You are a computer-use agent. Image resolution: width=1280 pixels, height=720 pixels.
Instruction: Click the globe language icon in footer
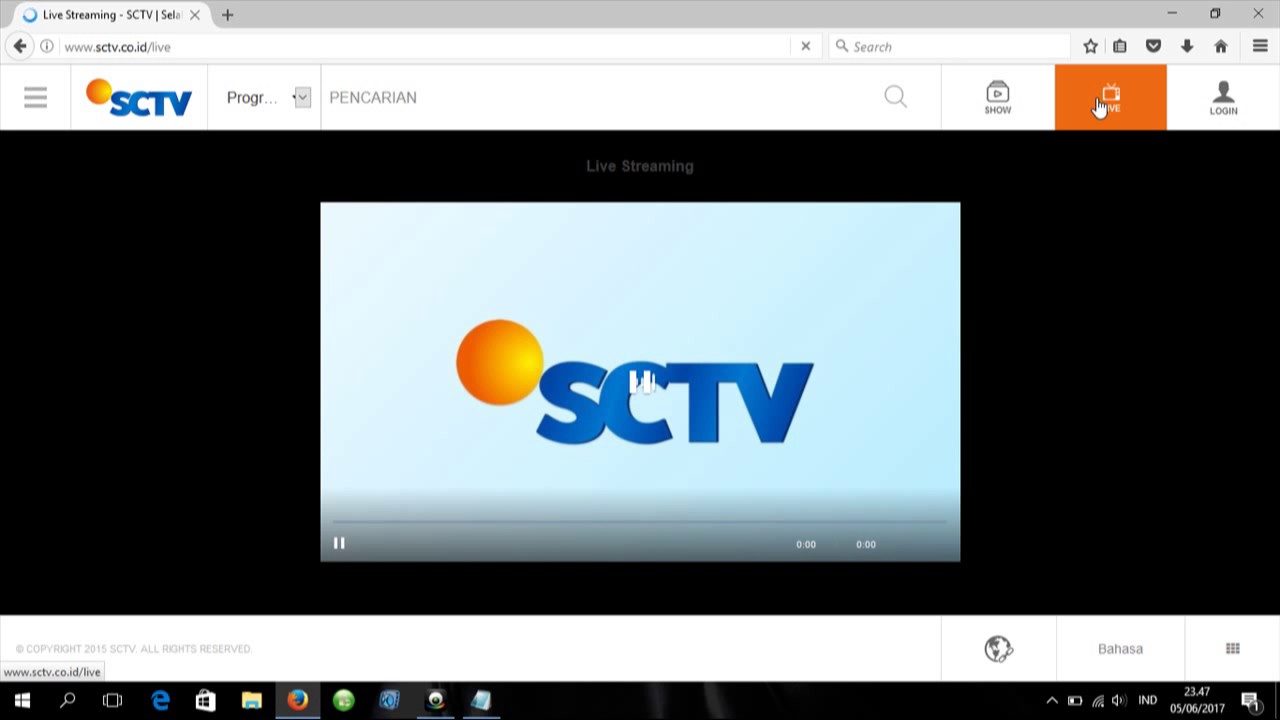click(x=998, y=649)
